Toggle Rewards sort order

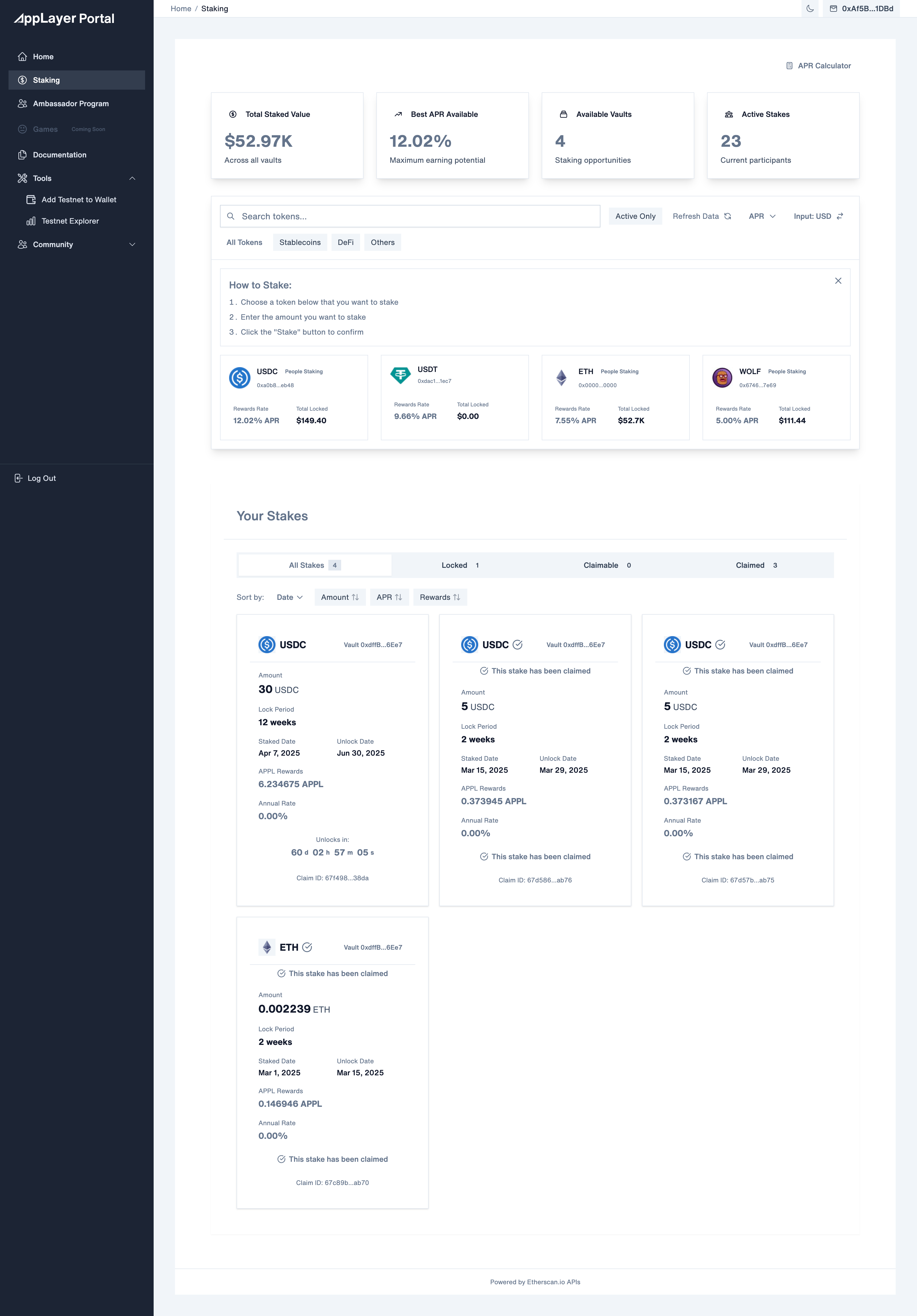[440, 597]
